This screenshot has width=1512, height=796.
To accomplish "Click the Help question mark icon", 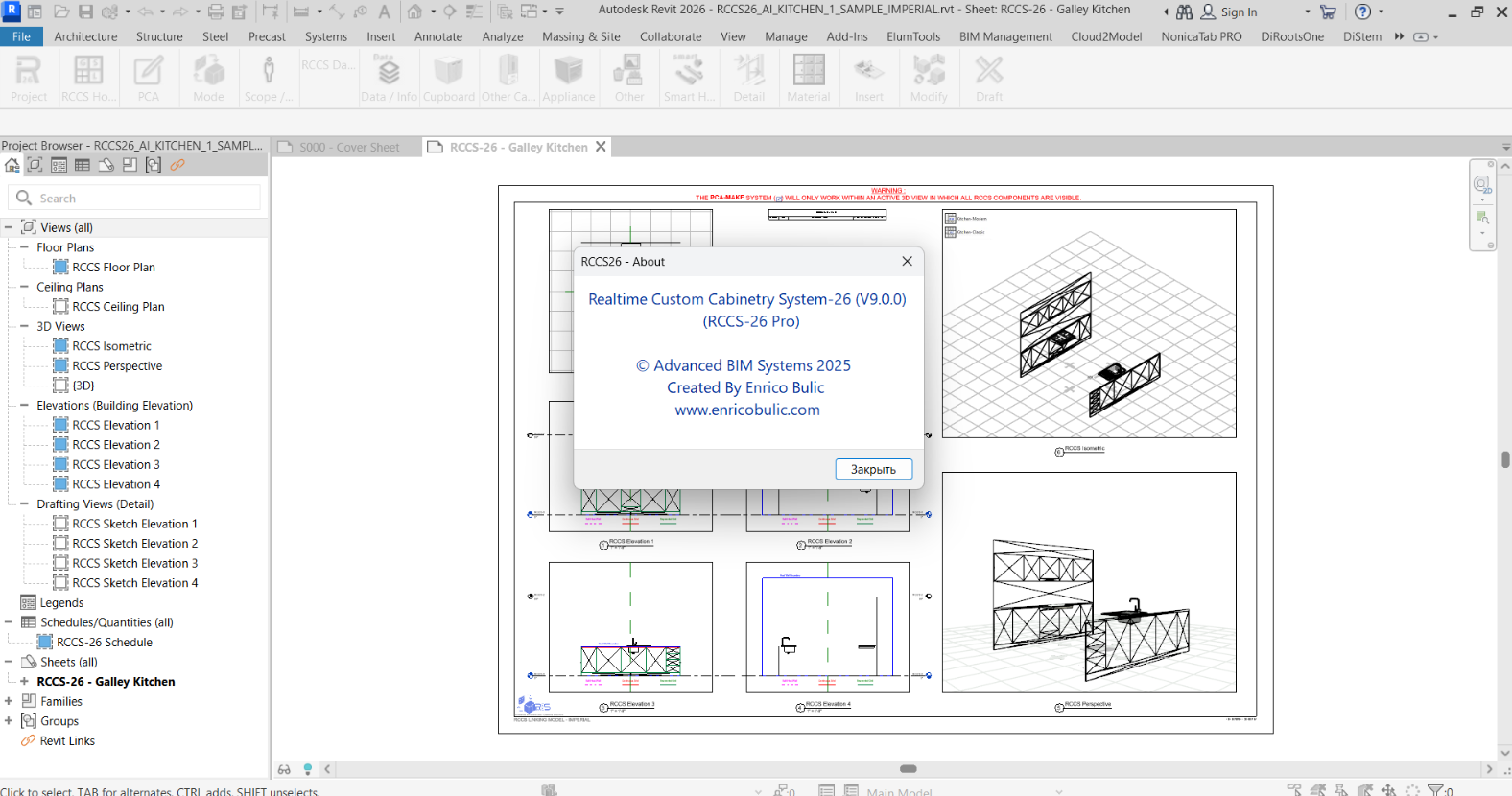I will click(1362, 12).
